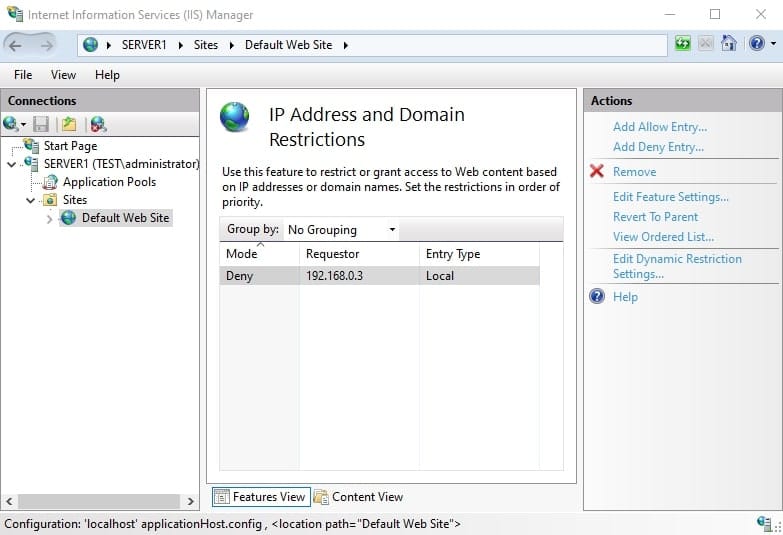The height and width of the screenshot is (535, 783).
Task: Click the Connections horizontal scrollbar thumb
Action: (x=99, y=501)
